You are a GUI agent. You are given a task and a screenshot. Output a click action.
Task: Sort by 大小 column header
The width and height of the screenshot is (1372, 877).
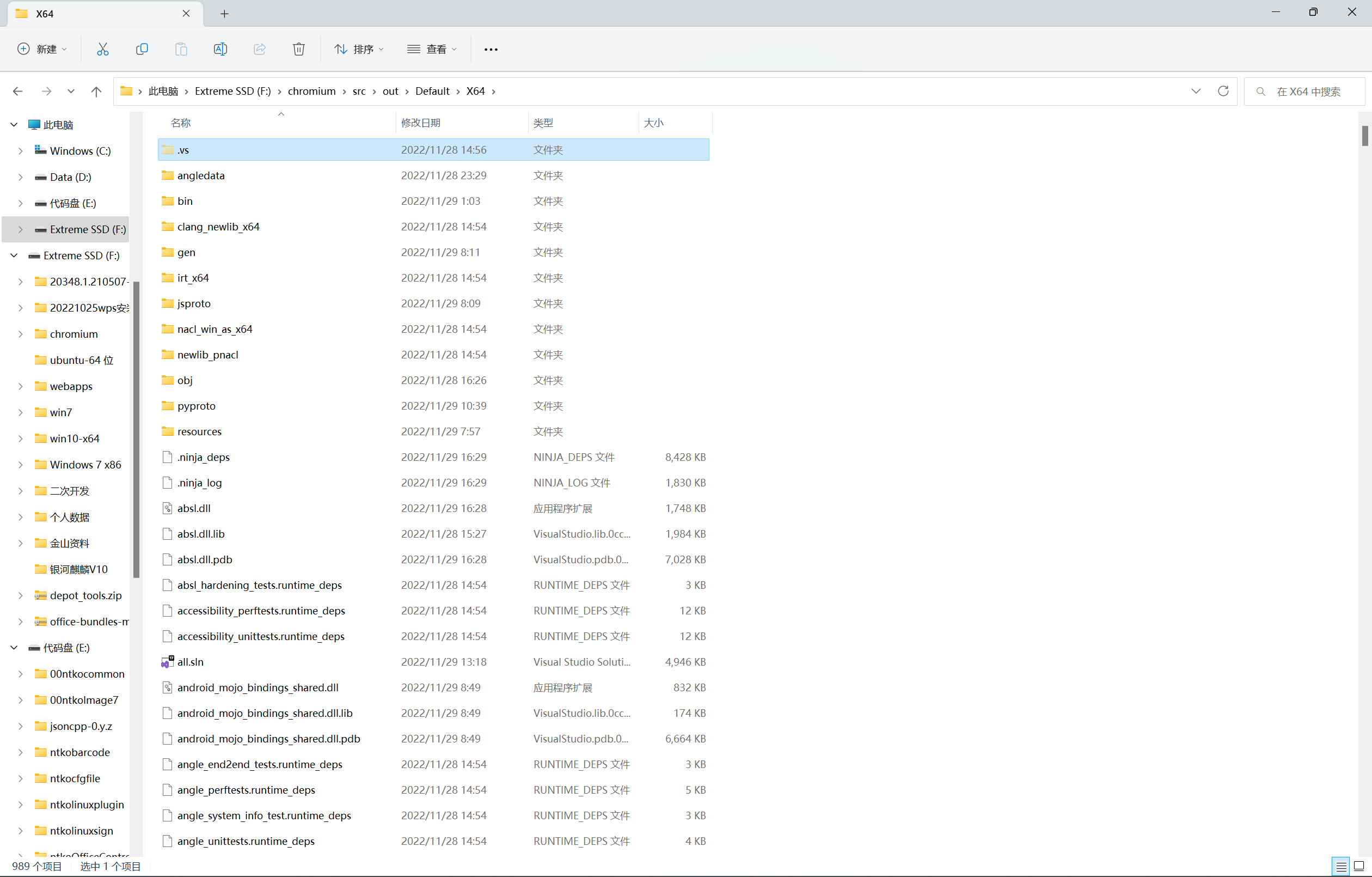653,123
